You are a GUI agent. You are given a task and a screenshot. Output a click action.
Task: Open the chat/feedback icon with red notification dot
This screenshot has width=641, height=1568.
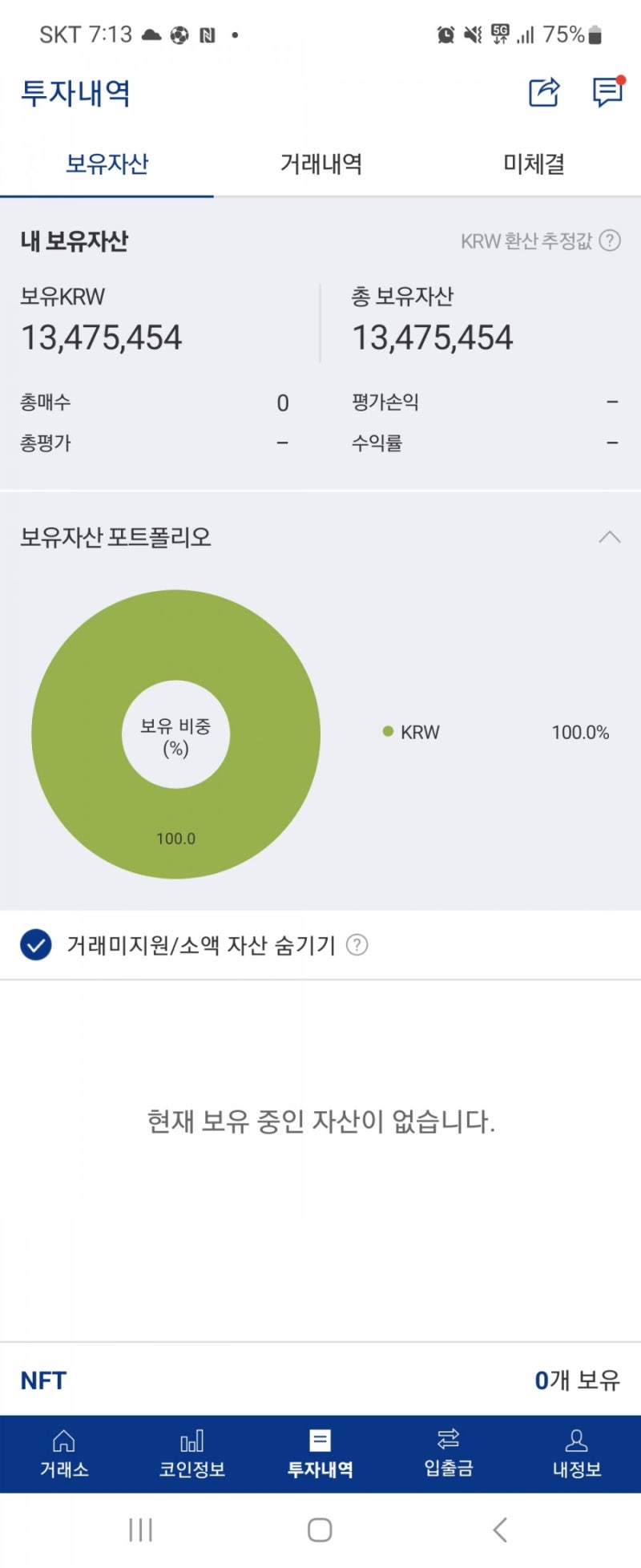[x=607, y=94]
